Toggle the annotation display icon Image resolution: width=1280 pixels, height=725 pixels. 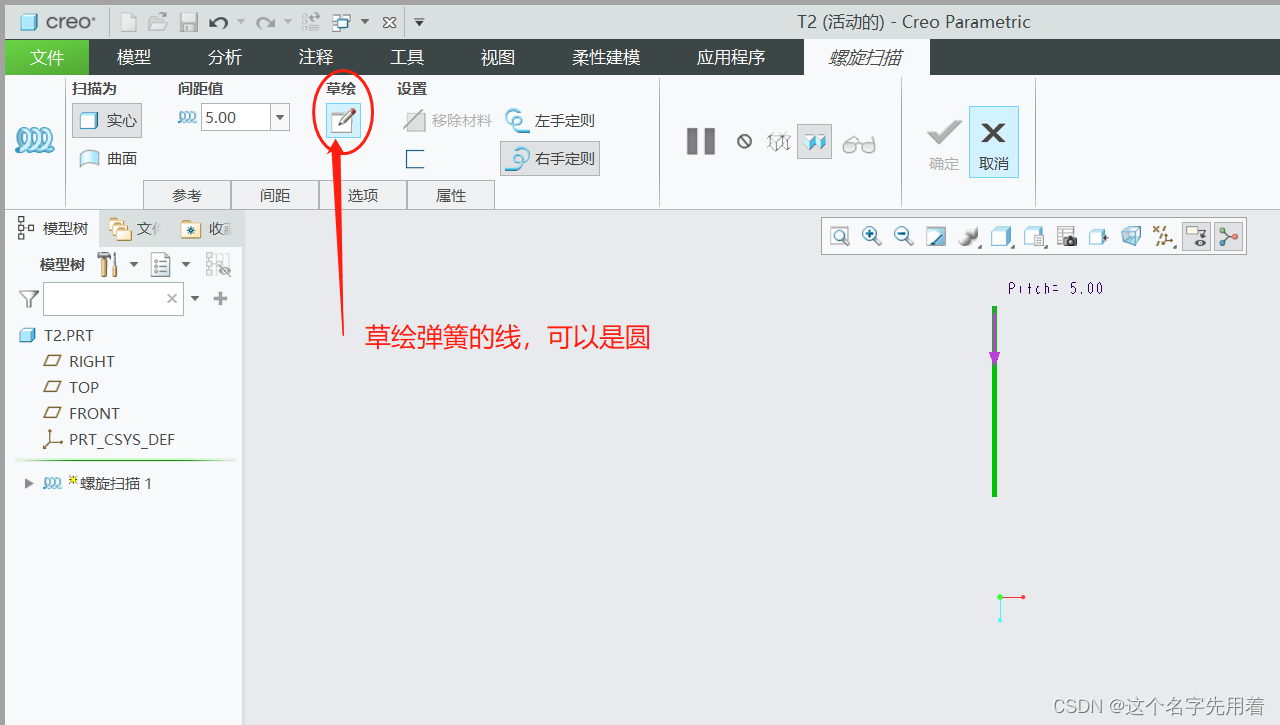1196,236
